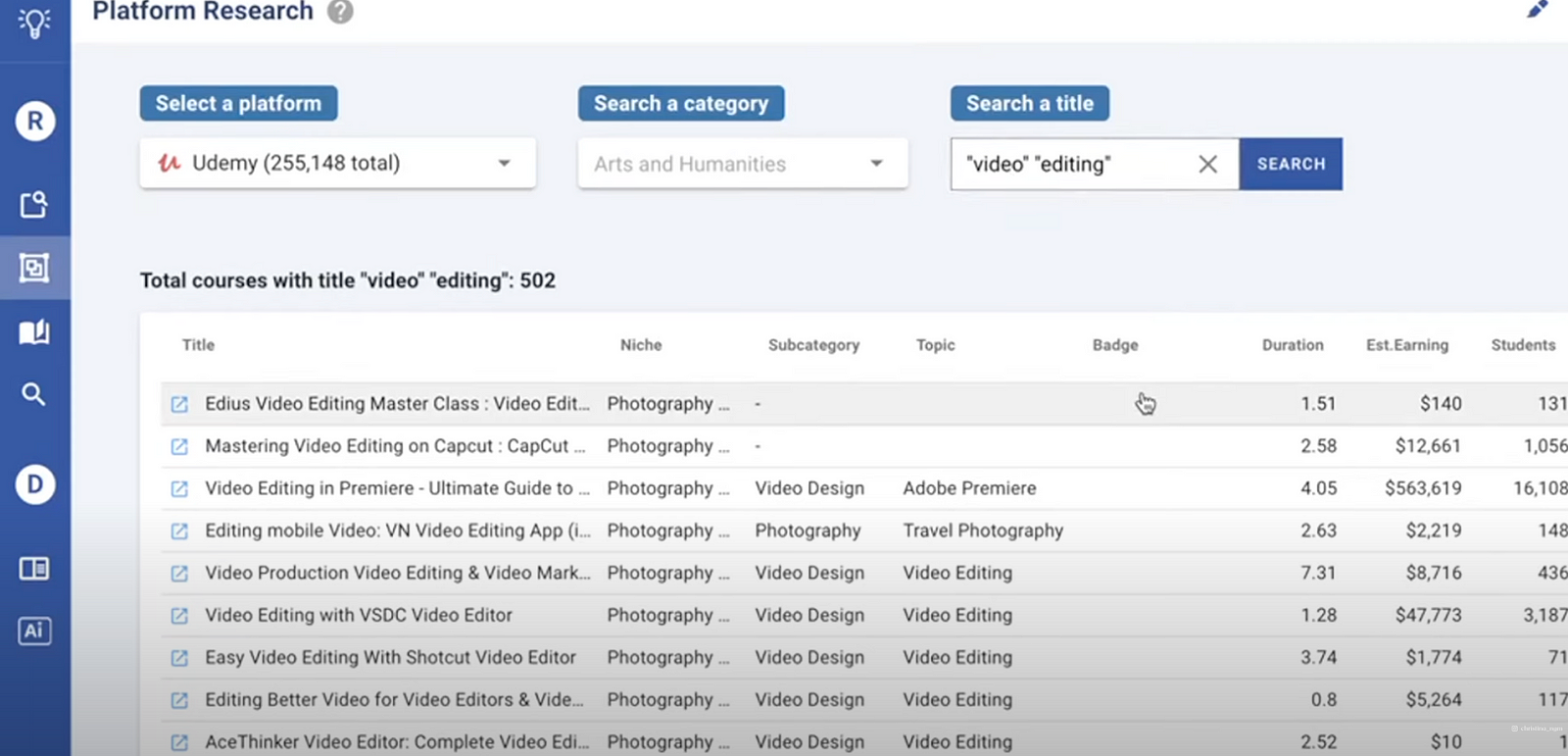Viewport: 1568px width, 756px height.
Task: Open the R circle sidebar item
Action: click(34, 121)
